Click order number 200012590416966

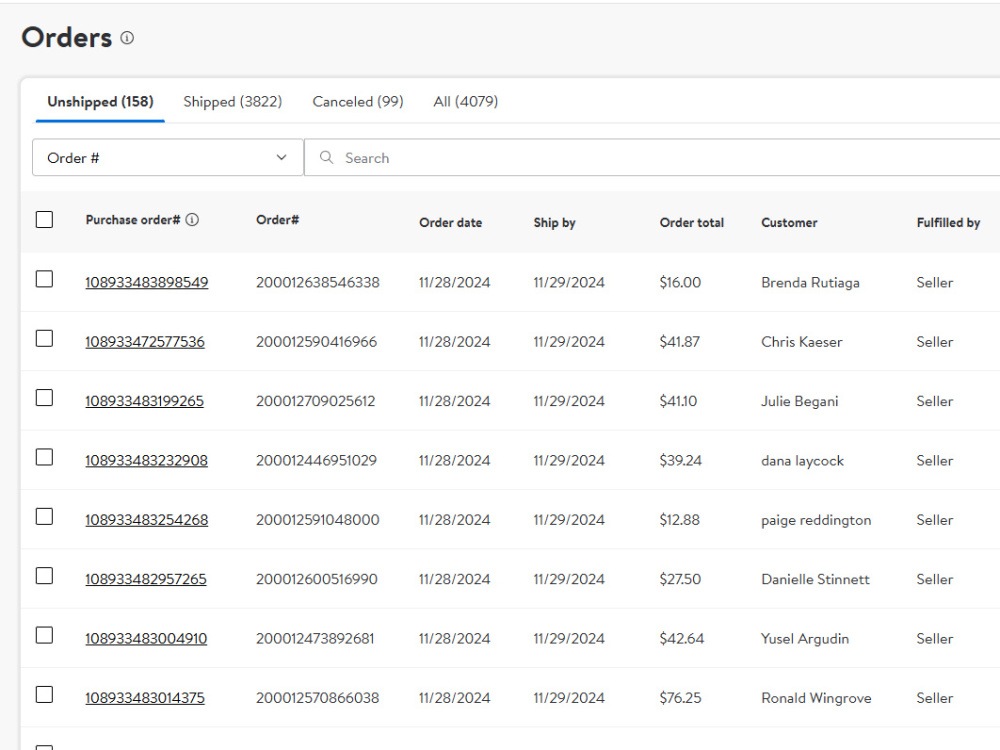pos(316,342)
